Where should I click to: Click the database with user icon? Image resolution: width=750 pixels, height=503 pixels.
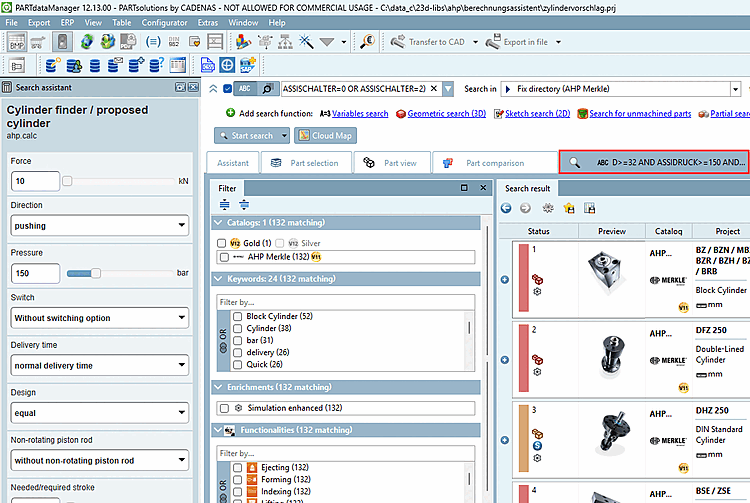point(74,65)
